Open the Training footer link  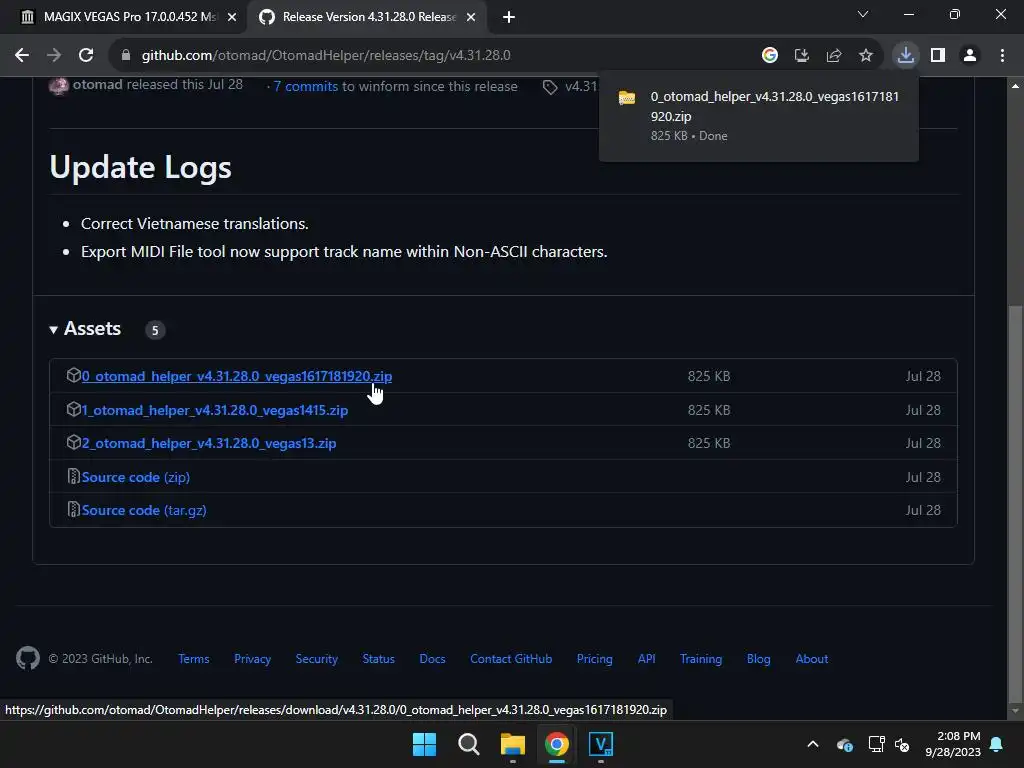(701, 659)
